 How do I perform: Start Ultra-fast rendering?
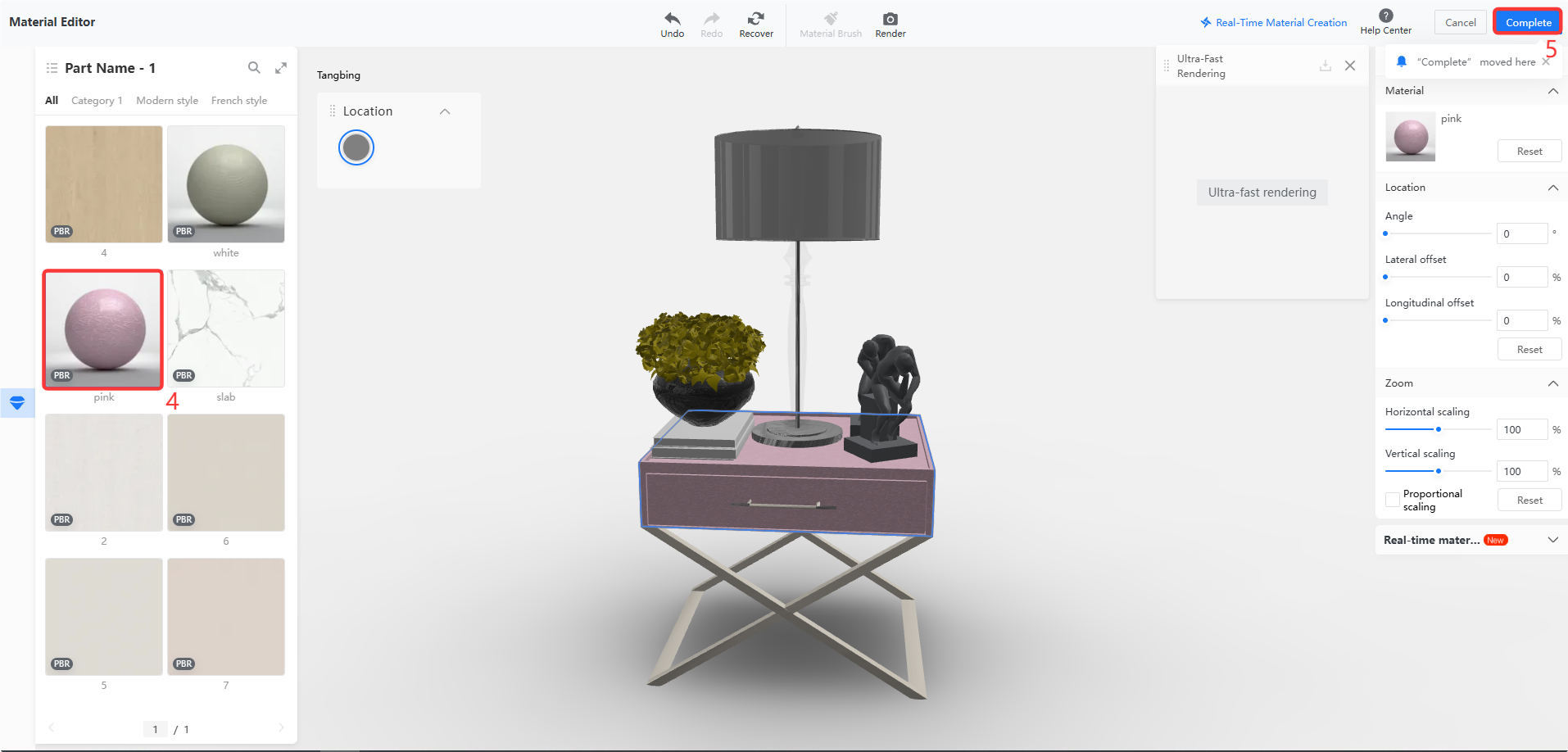point(1262,193)
